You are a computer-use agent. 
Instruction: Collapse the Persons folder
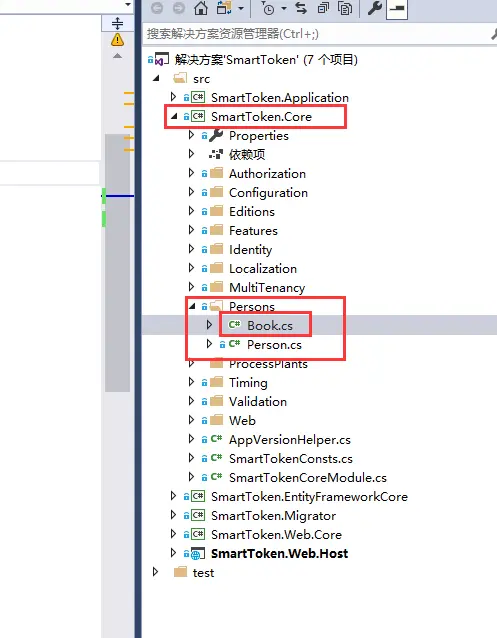coord(193,306)
